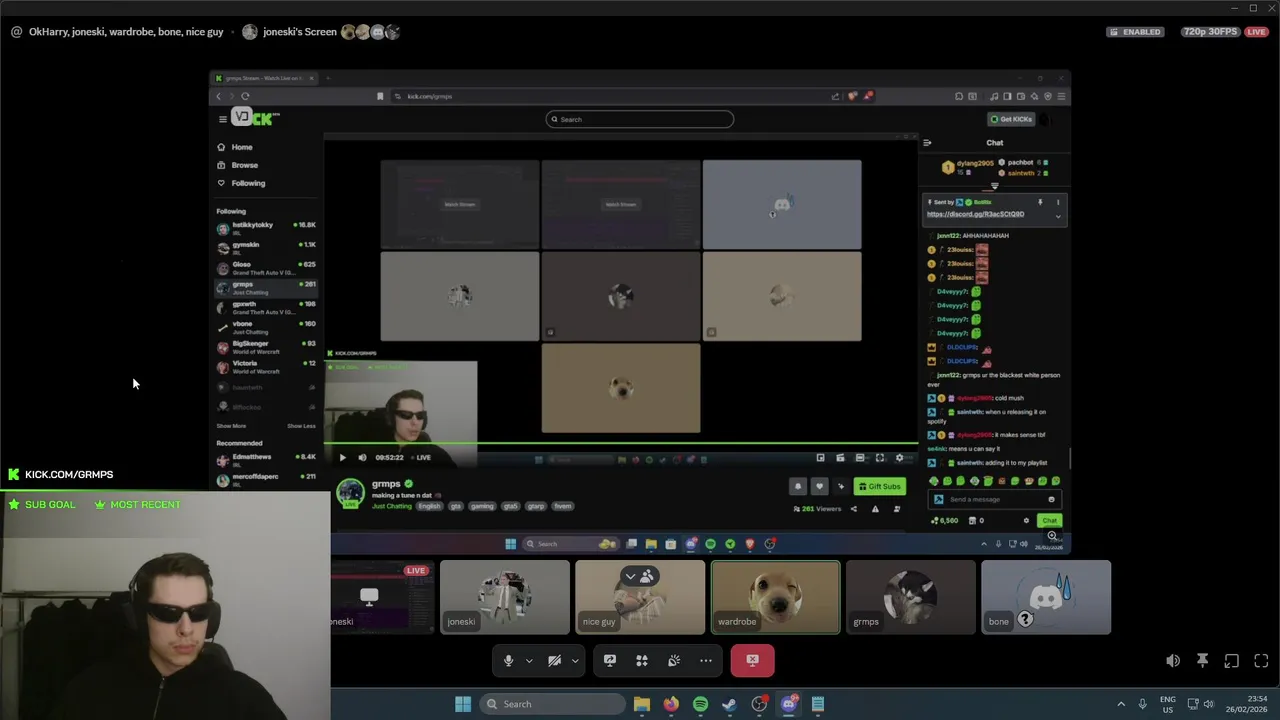Click the 720p 30FPS quality badge
The image size is (1280, 720).
(x=1211, y=31)
